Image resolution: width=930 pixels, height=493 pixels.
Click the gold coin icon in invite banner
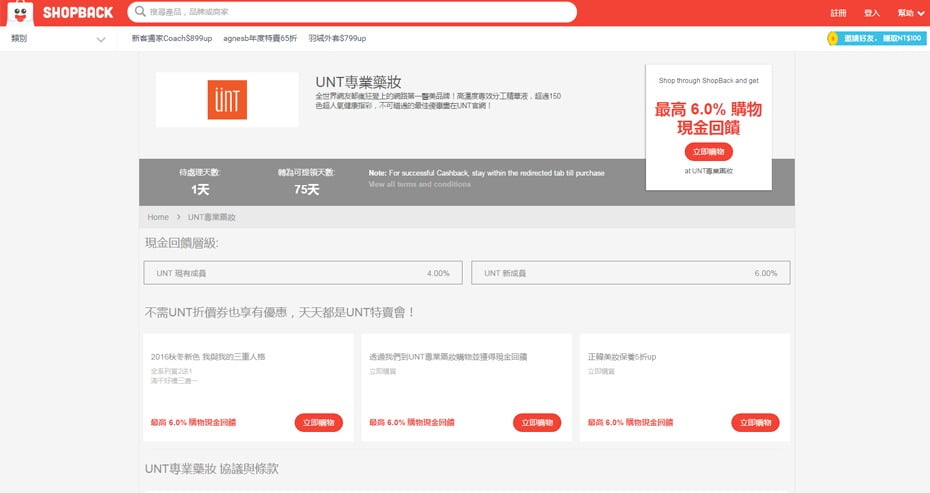(833, 38)
